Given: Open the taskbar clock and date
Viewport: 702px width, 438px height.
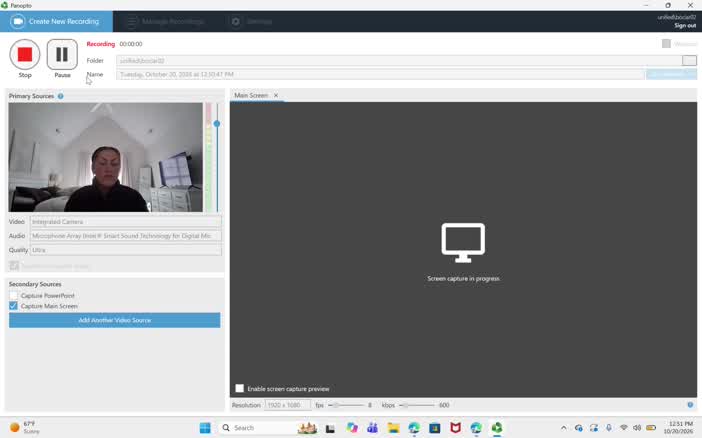Looking at the screenshot, I should pos(678,427).
